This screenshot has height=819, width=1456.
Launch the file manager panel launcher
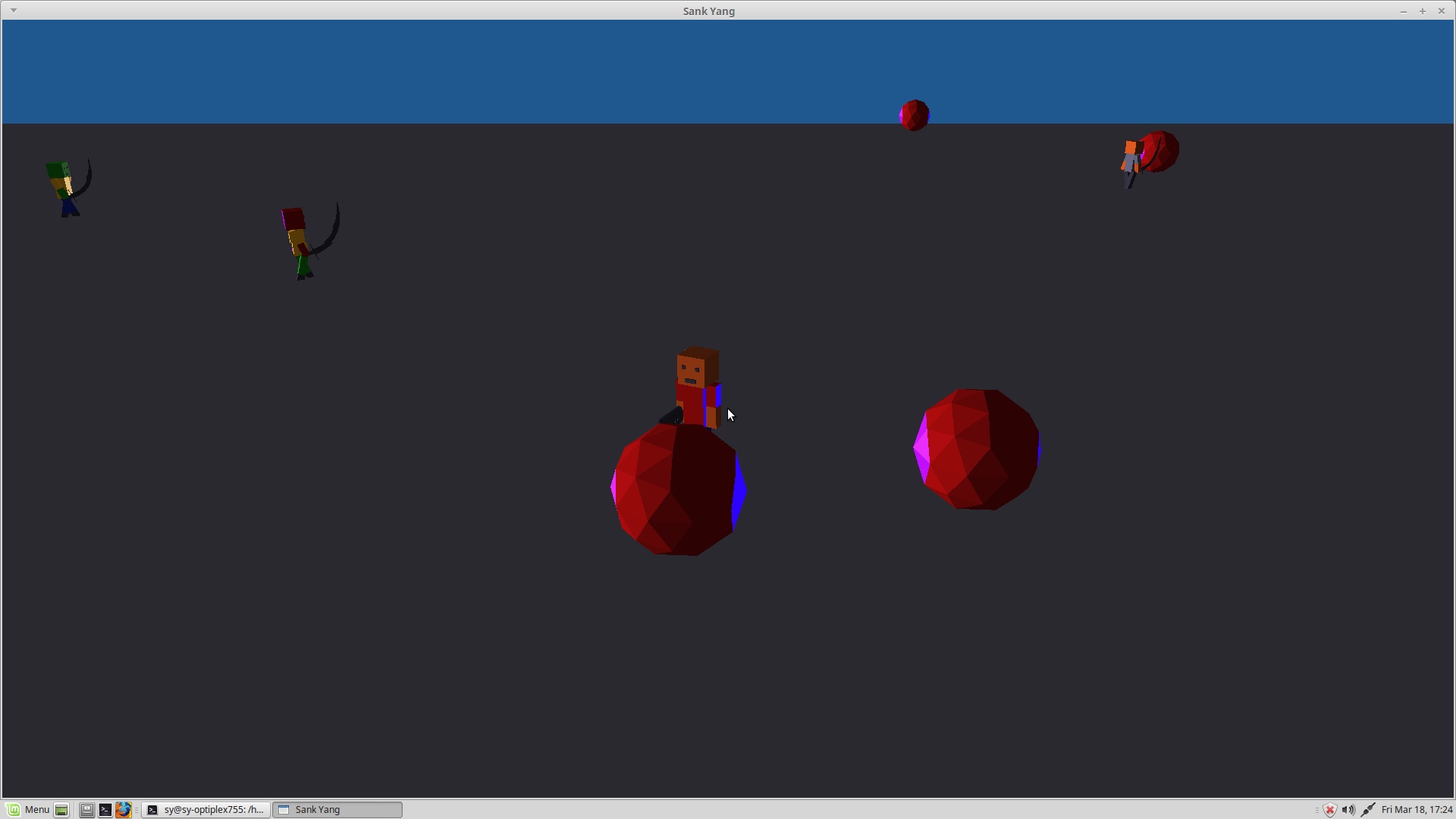pyautogui.click(x=87, y=810)
